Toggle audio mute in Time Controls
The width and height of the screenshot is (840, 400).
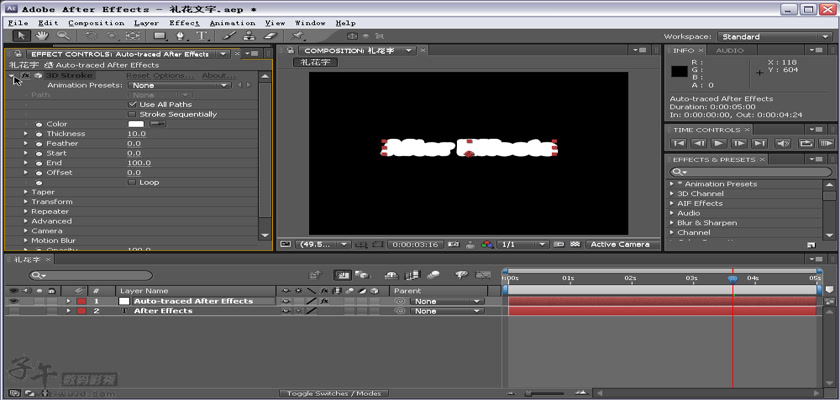783,143
